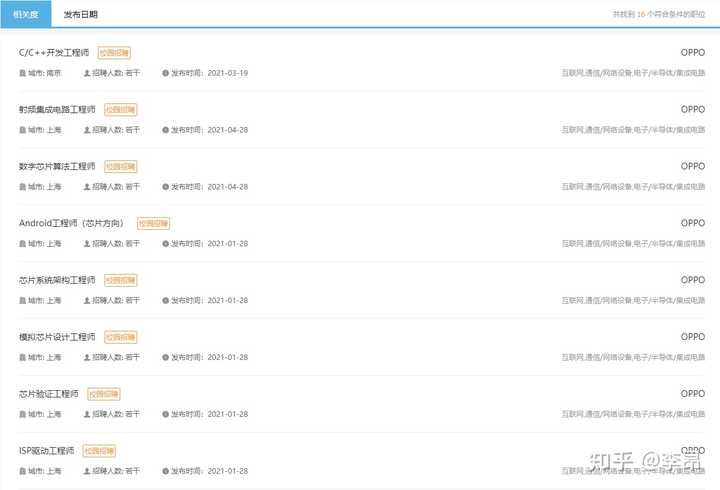Click date 2021-04-28 in 射频集成电路工程师 row

(228, 130)
